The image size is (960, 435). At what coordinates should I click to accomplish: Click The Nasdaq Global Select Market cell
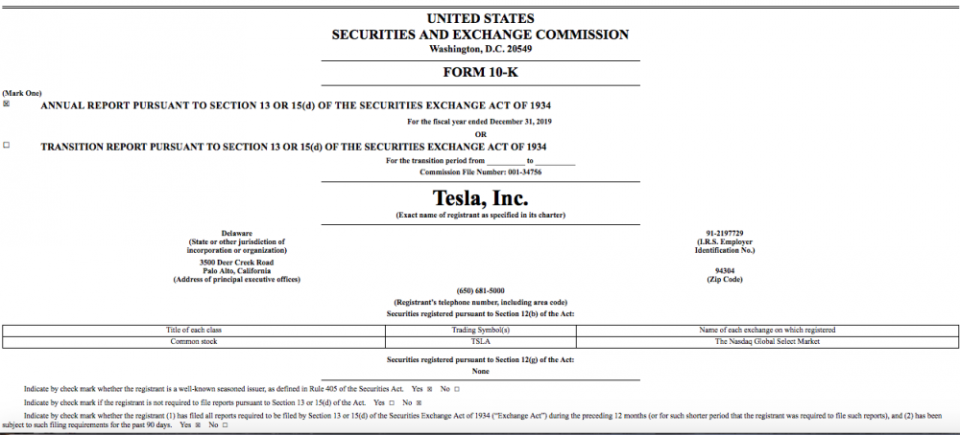(769, 341)
